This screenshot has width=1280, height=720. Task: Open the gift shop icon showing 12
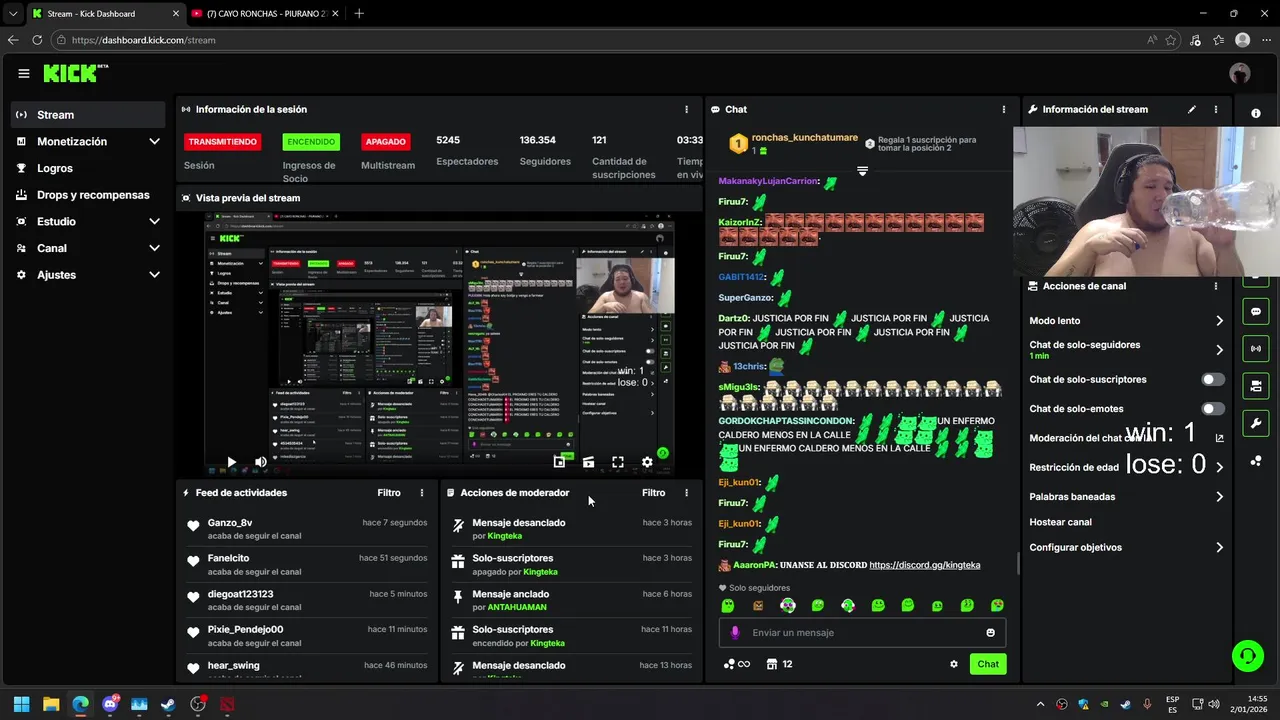tap(779, 664)
